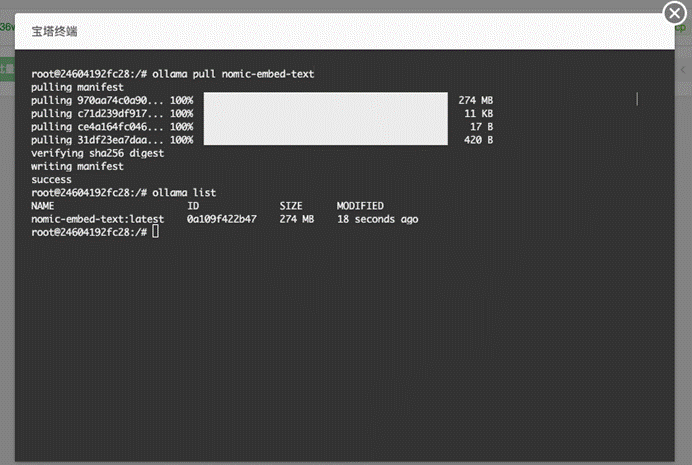Click the '11 KB' size value
Image resolution: width=692 pixels, height=465 pixels.
click(478, 113)
